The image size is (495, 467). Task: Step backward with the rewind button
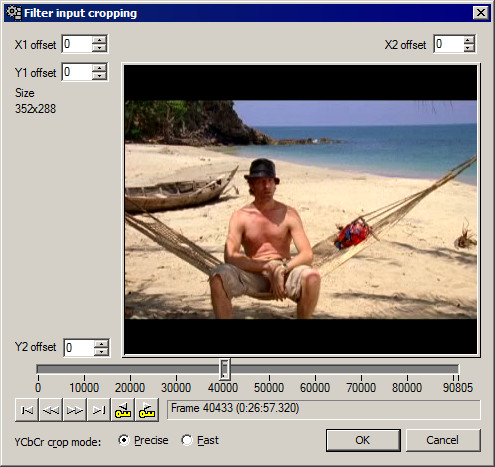tap(51, 410)
